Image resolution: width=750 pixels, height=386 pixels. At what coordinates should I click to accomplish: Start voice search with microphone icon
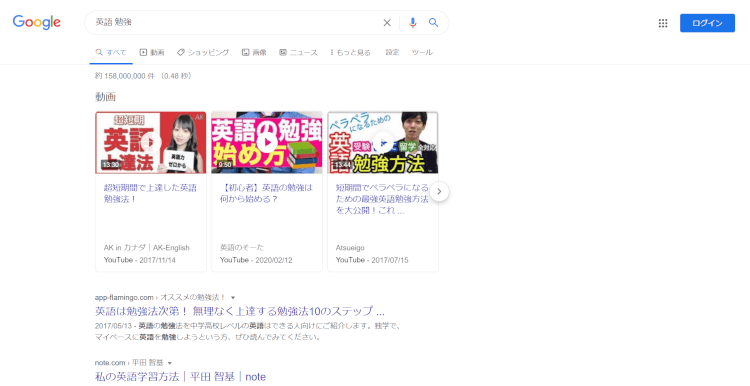click(x=413, y=22)
